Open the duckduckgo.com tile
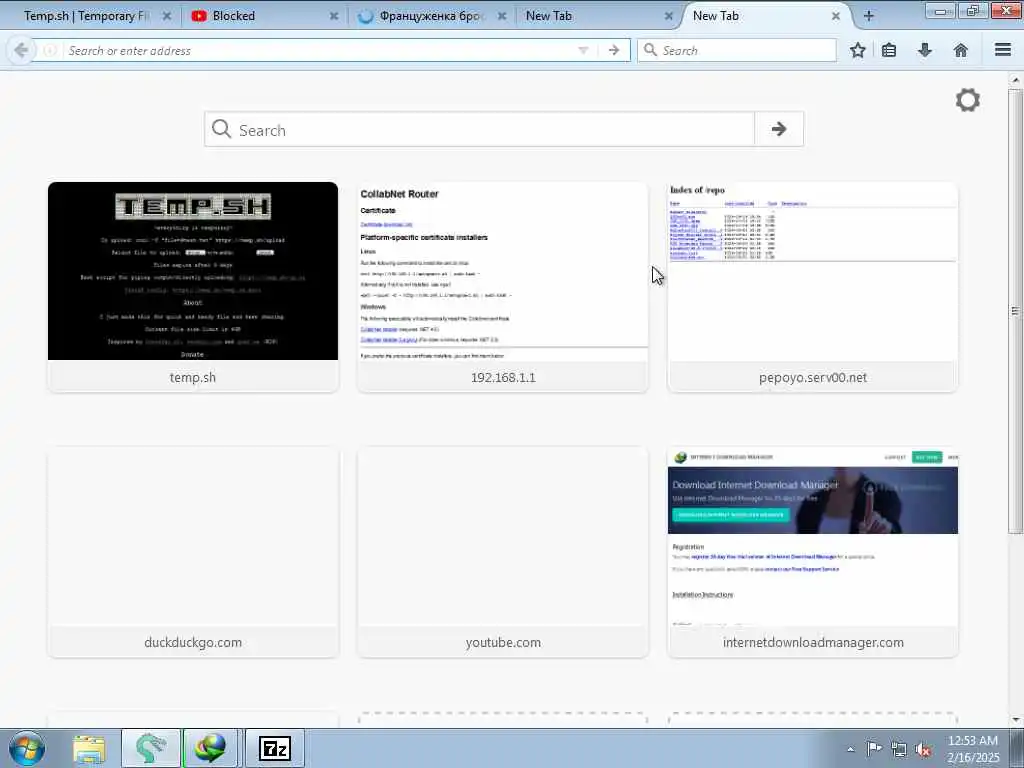 pyautogui.click(x=193, y=552)
